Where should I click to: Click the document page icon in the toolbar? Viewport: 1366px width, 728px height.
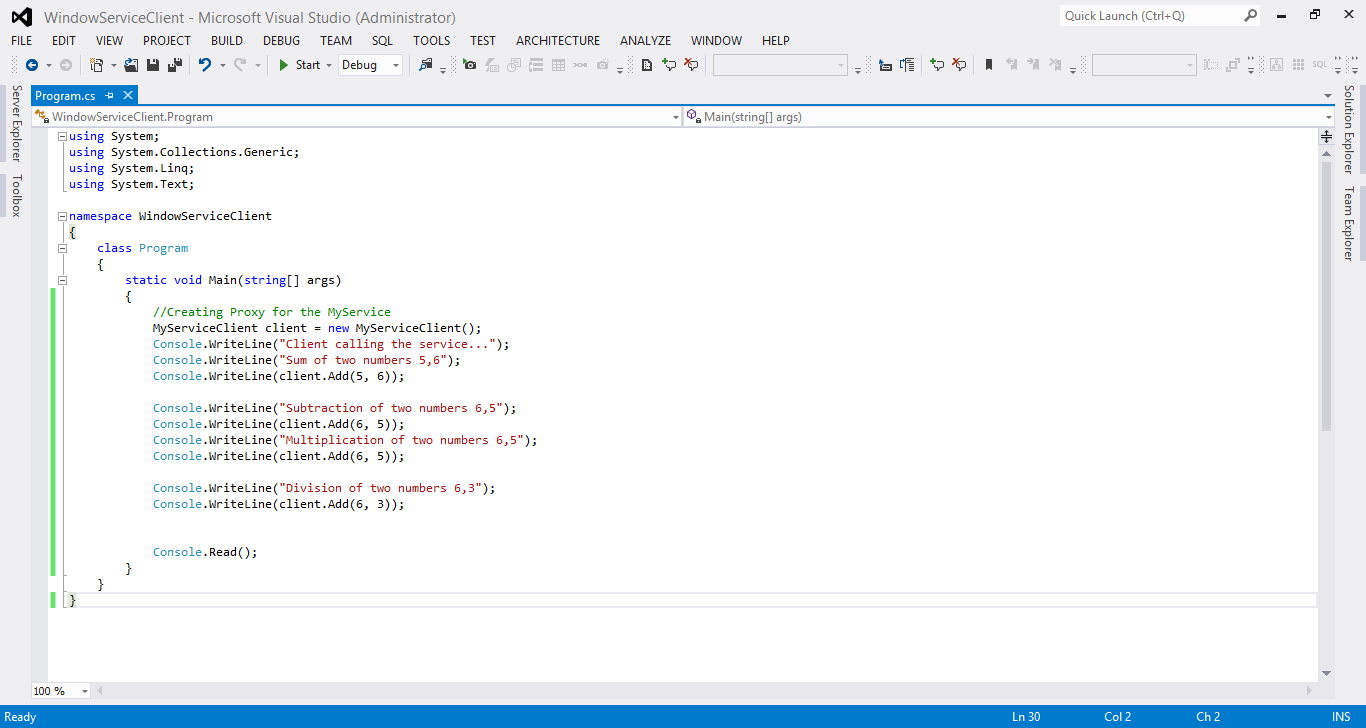click(x=647, y=65)
